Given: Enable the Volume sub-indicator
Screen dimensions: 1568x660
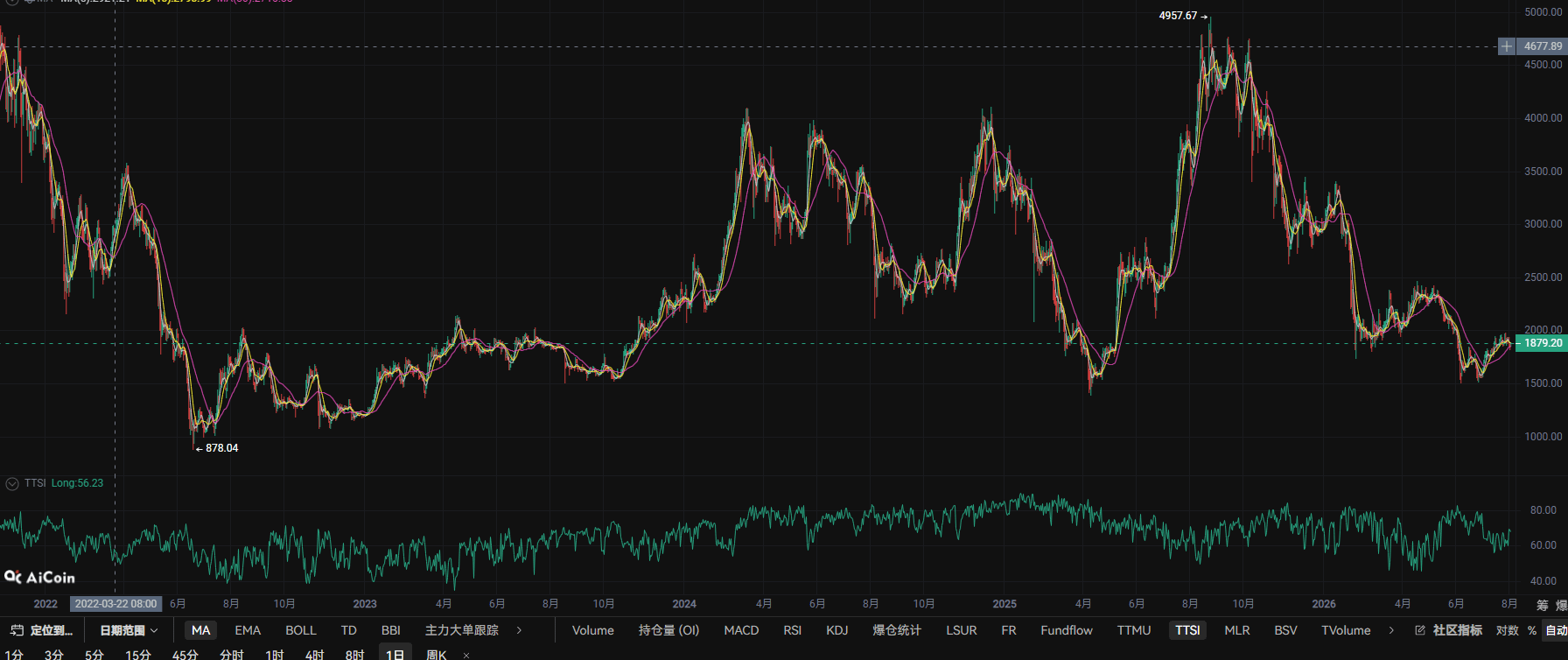Looking at the screenshot, I should tap(593, 630).
